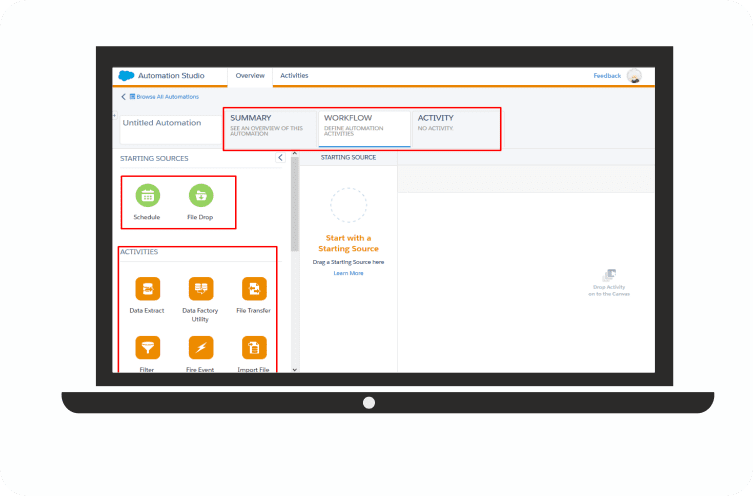The width and height of the screenshot is (753, 496).
Task: Select the File Drop starting source icon
Action: pos(199,196)
